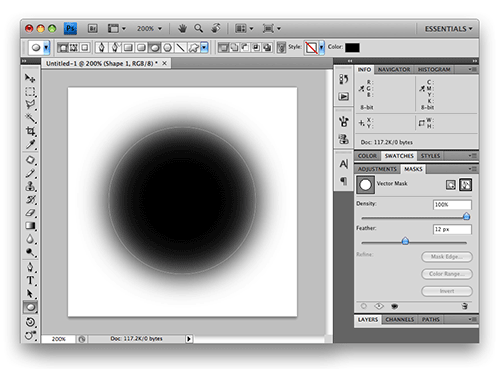Enable Paths mode in options bar
500x369 pixels.
point(74,48)
